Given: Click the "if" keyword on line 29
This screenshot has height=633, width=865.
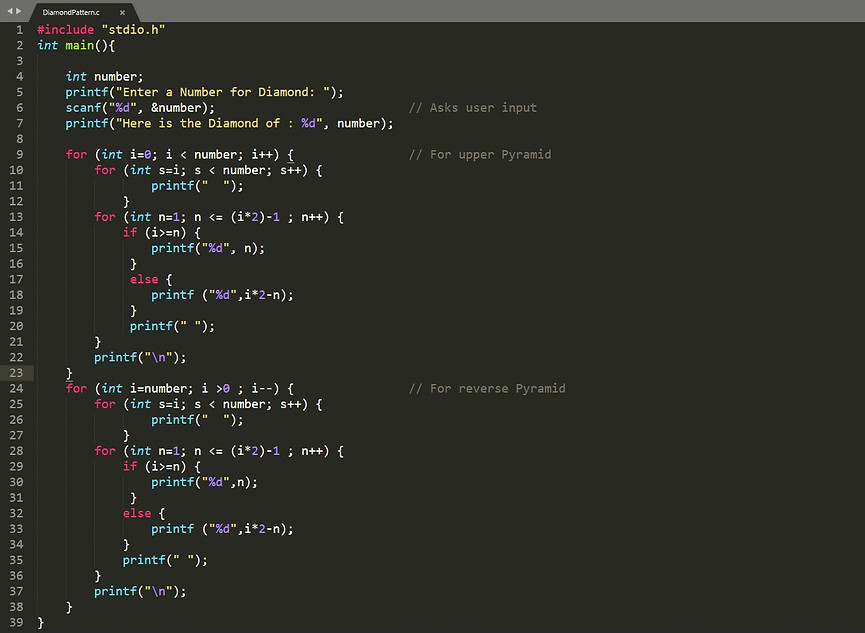Looking at the screenshot, I should point(130,466).
